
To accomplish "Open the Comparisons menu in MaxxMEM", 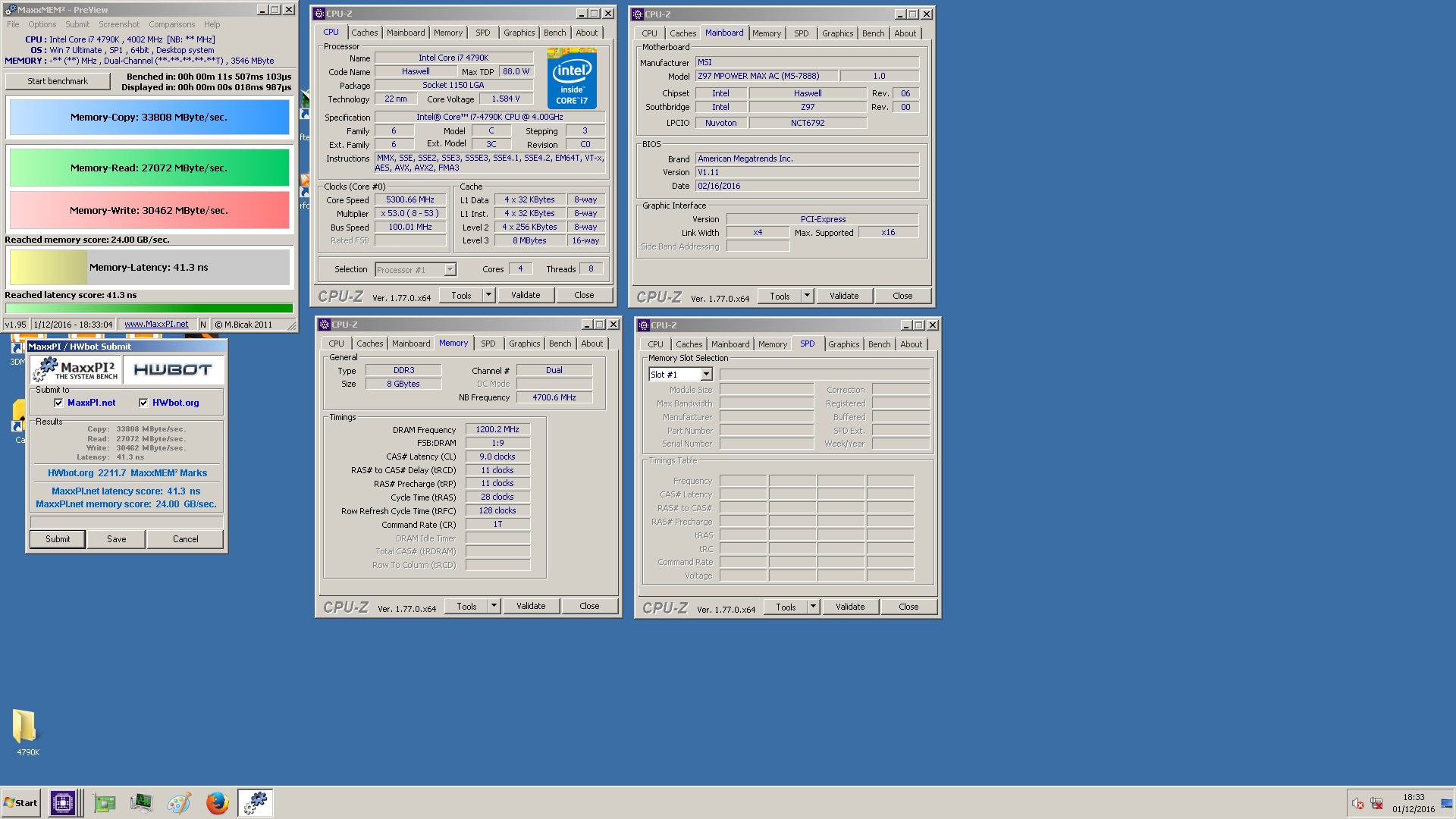I will click(x=171, y=24).
